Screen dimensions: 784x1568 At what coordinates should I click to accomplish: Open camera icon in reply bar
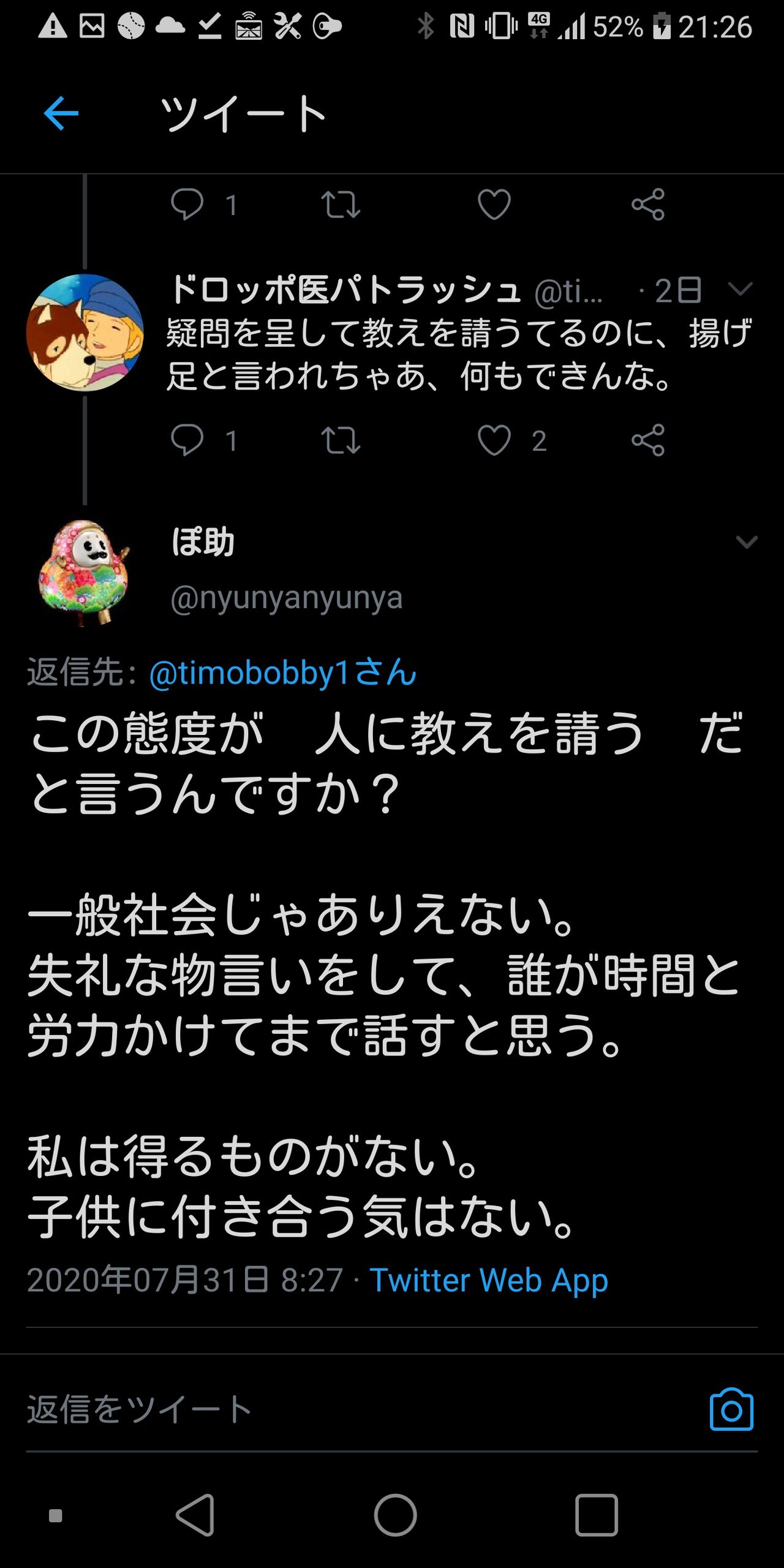(731, 1409)
